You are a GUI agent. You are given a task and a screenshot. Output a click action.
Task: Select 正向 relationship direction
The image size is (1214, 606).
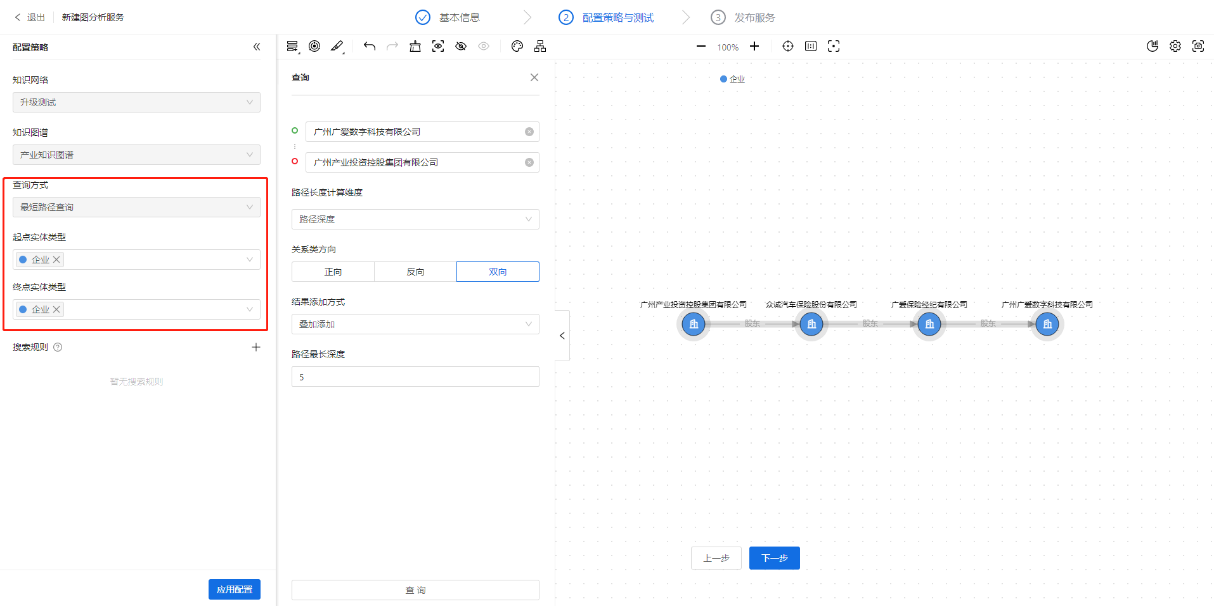(x=333, y=272)
